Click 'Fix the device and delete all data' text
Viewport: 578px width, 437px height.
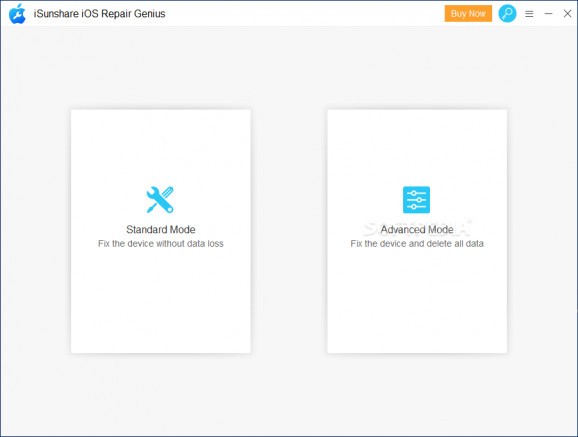point(417,243)
